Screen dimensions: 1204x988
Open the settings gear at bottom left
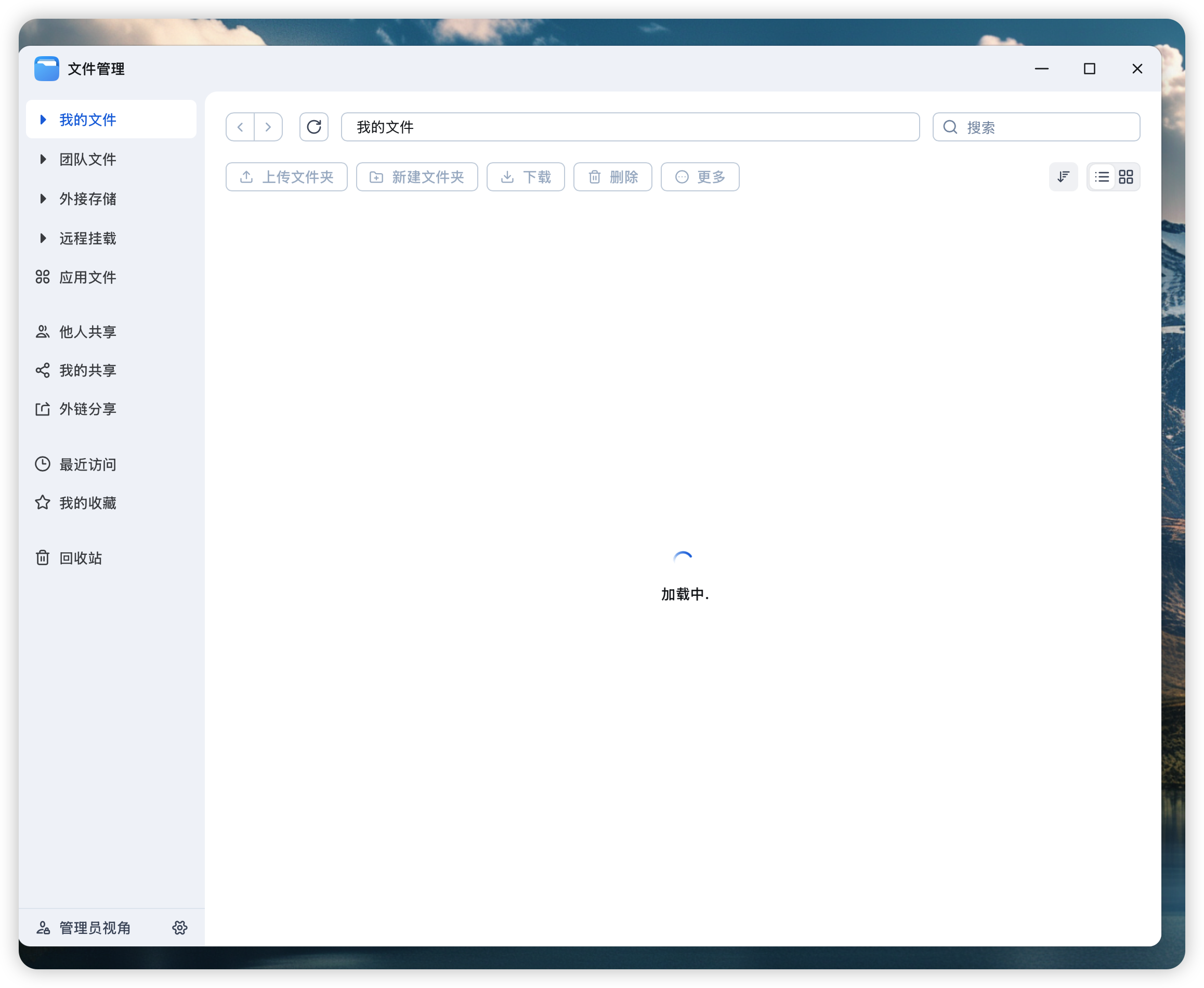tap(180, 927)
